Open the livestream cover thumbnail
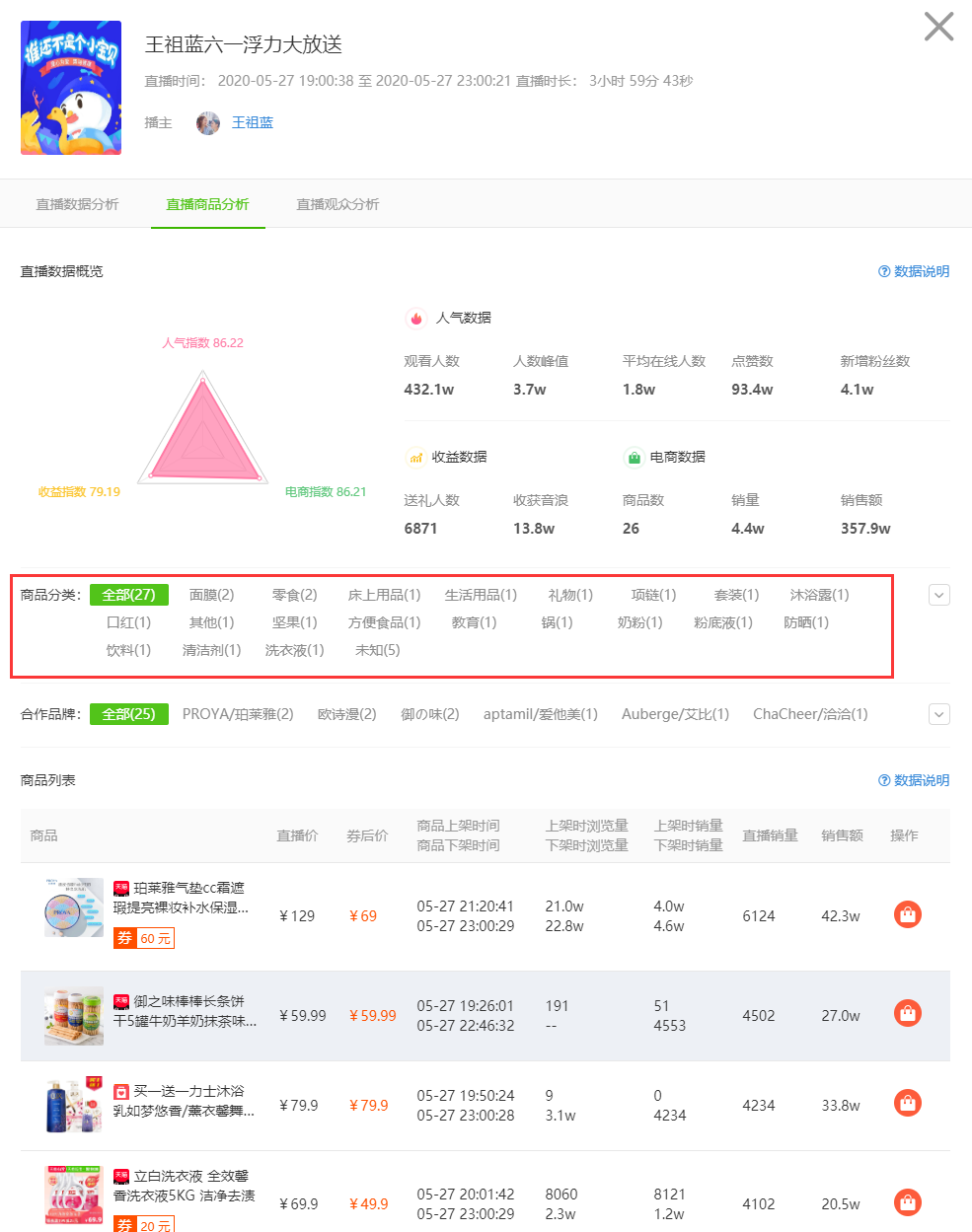The image size is (972, 1232). (x=71, y=88)
